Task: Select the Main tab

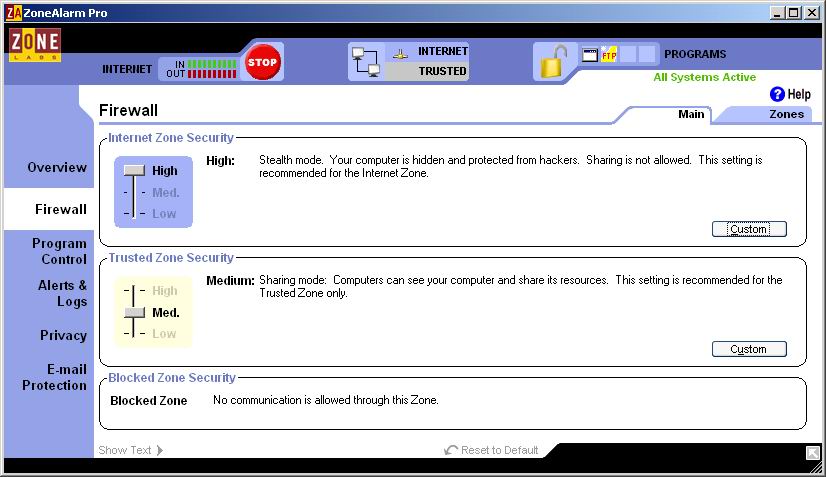Action: [x=691, y=114]
